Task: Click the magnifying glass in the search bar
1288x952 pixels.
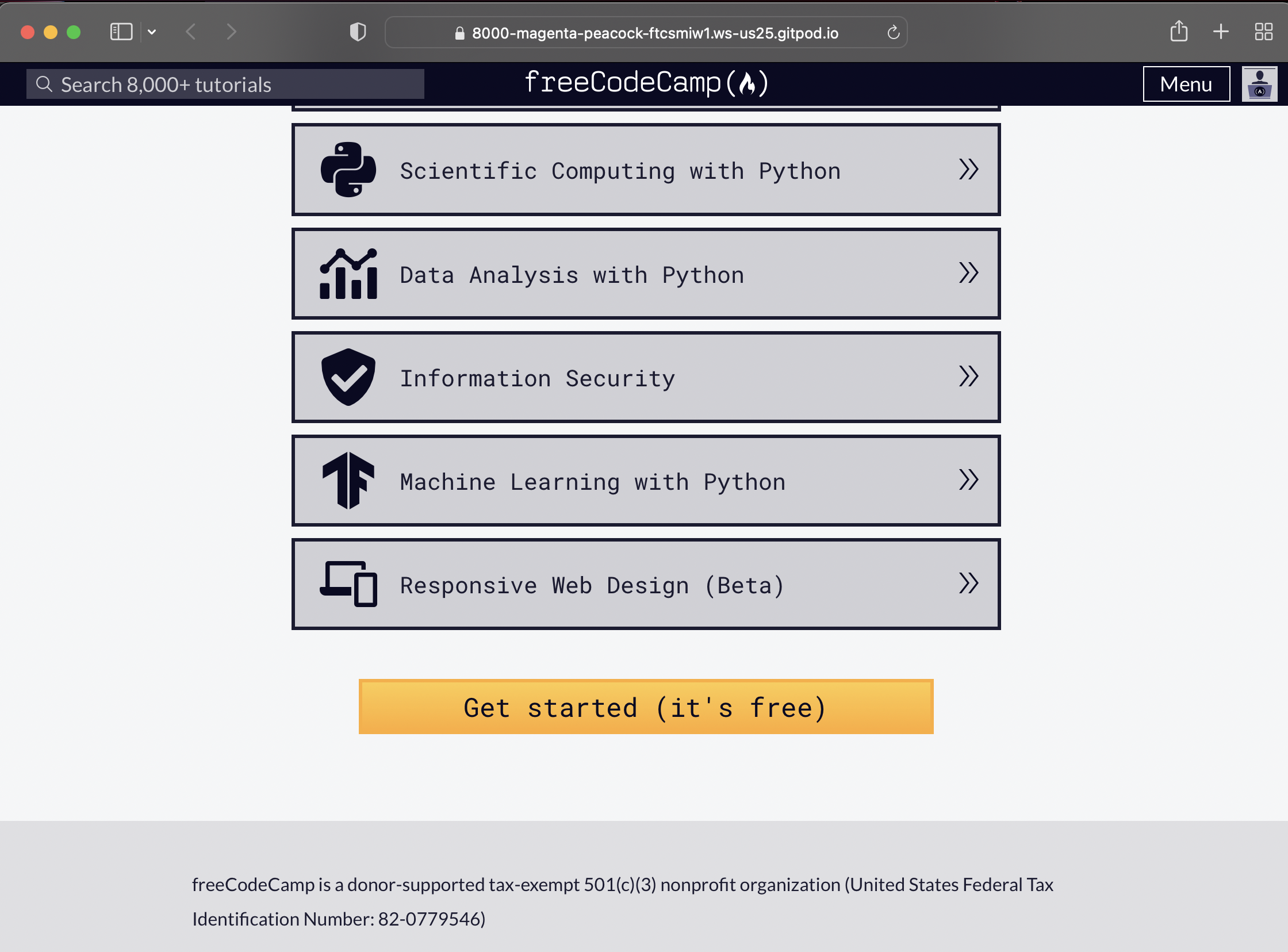Action: click(45, 83)
